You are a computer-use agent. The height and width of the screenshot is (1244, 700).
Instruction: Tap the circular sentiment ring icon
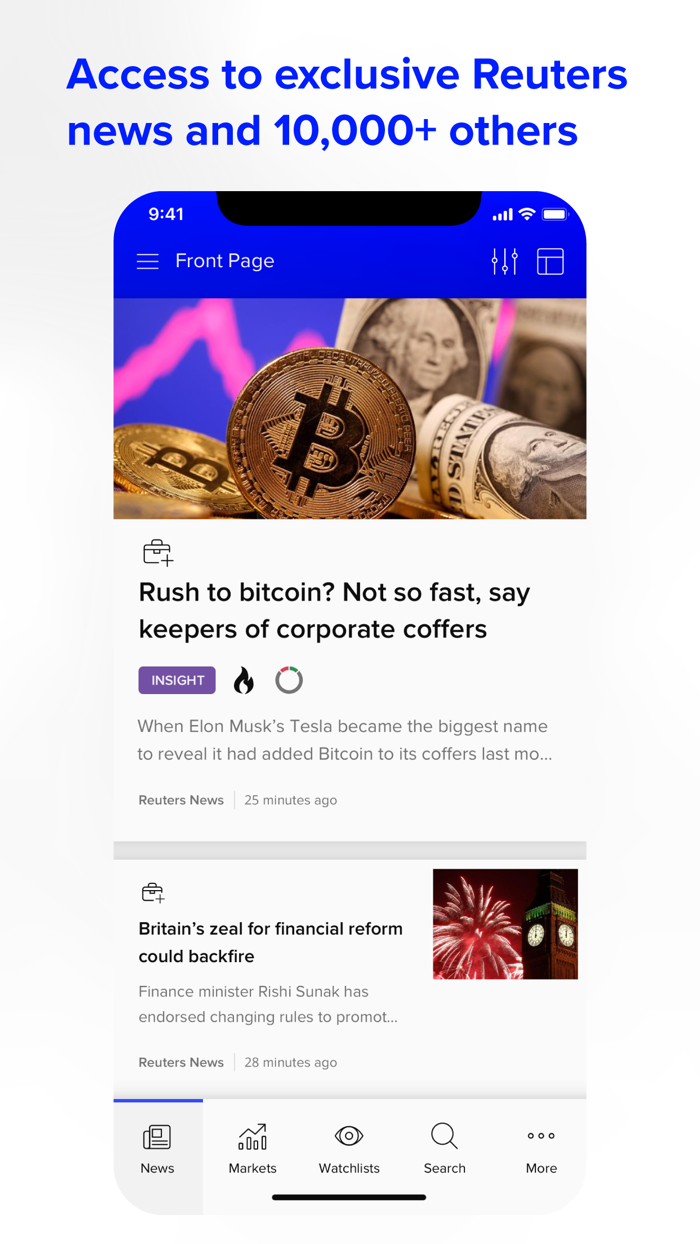point(289,680)
